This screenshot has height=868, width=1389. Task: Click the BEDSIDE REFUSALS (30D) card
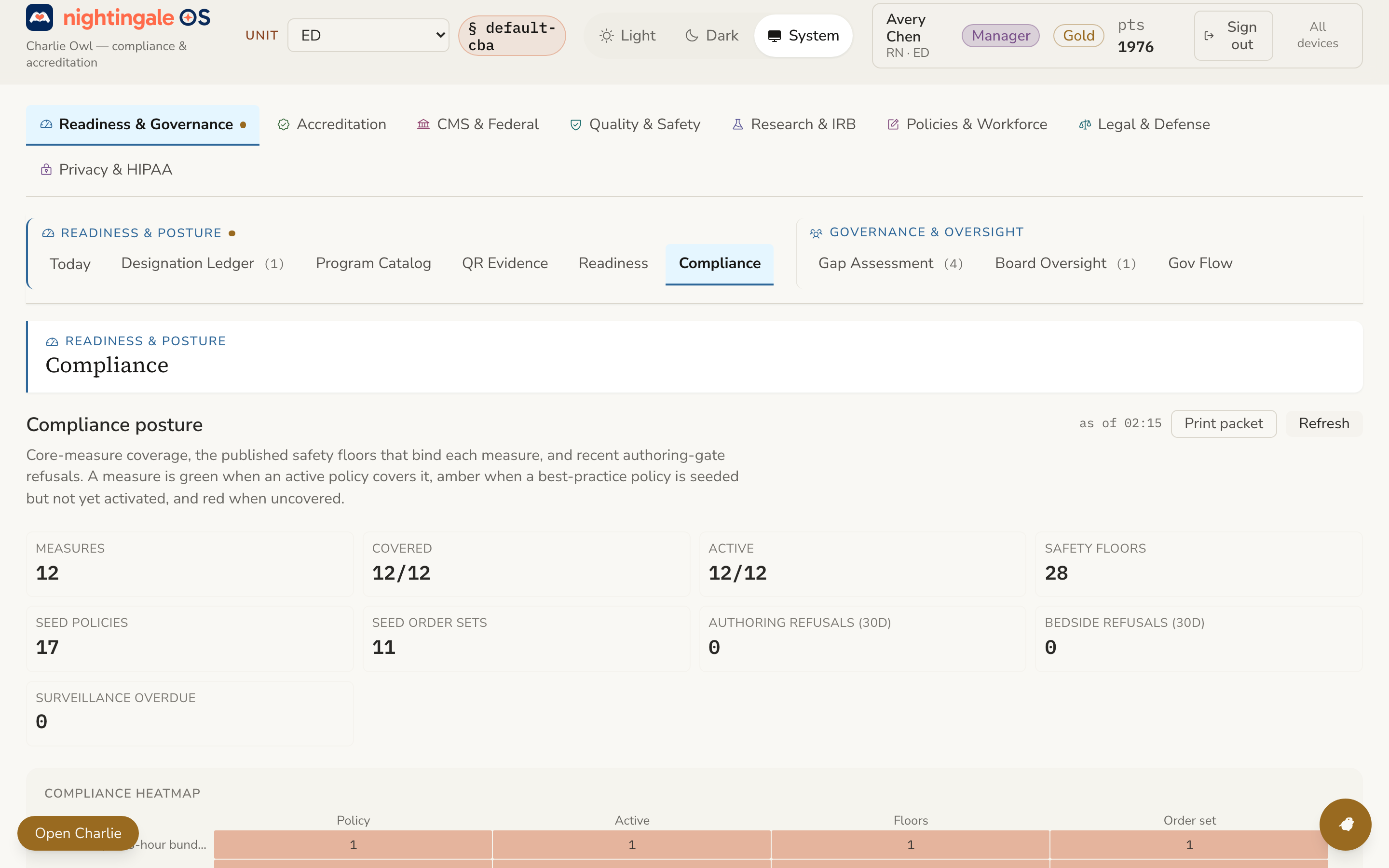point(1198,638)
